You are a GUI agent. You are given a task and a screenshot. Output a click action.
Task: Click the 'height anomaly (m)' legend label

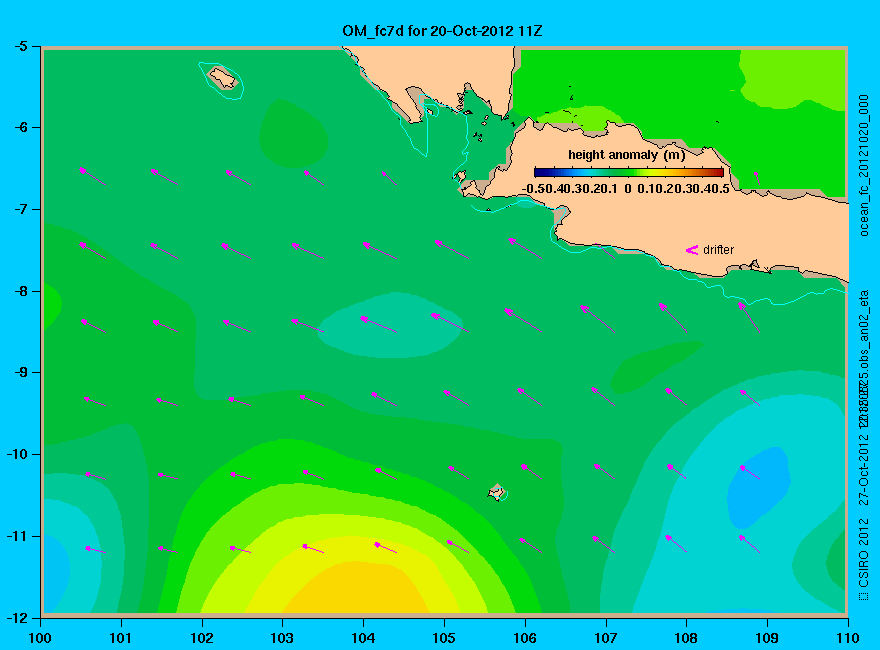(x=626, y=155)
